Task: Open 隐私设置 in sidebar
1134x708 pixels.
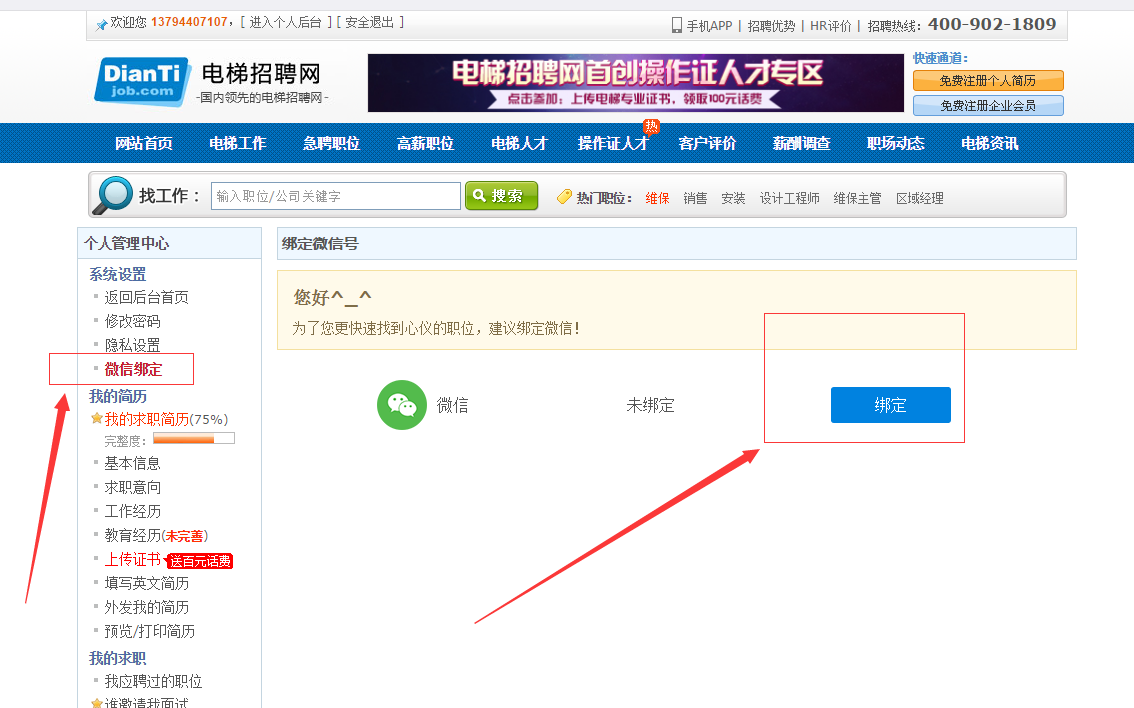Action: click(132, 345)
